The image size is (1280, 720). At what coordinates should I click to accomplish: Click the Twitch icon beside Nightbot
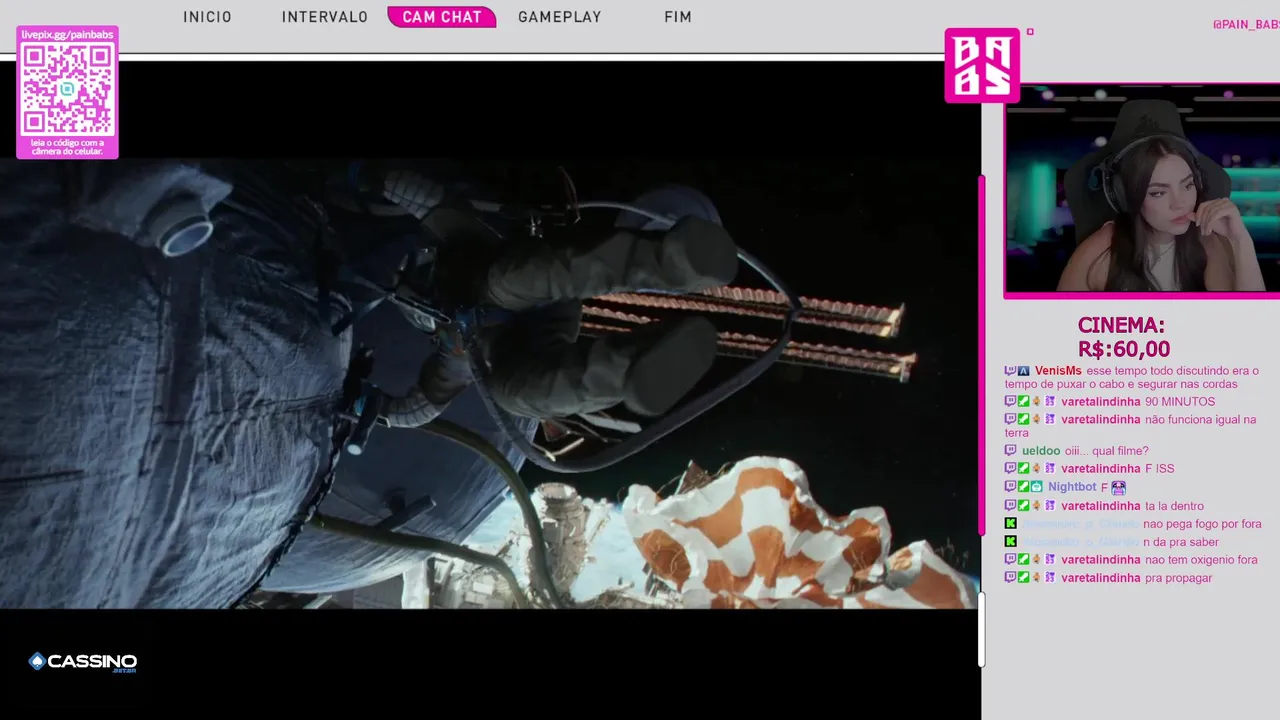point(1010,487)
